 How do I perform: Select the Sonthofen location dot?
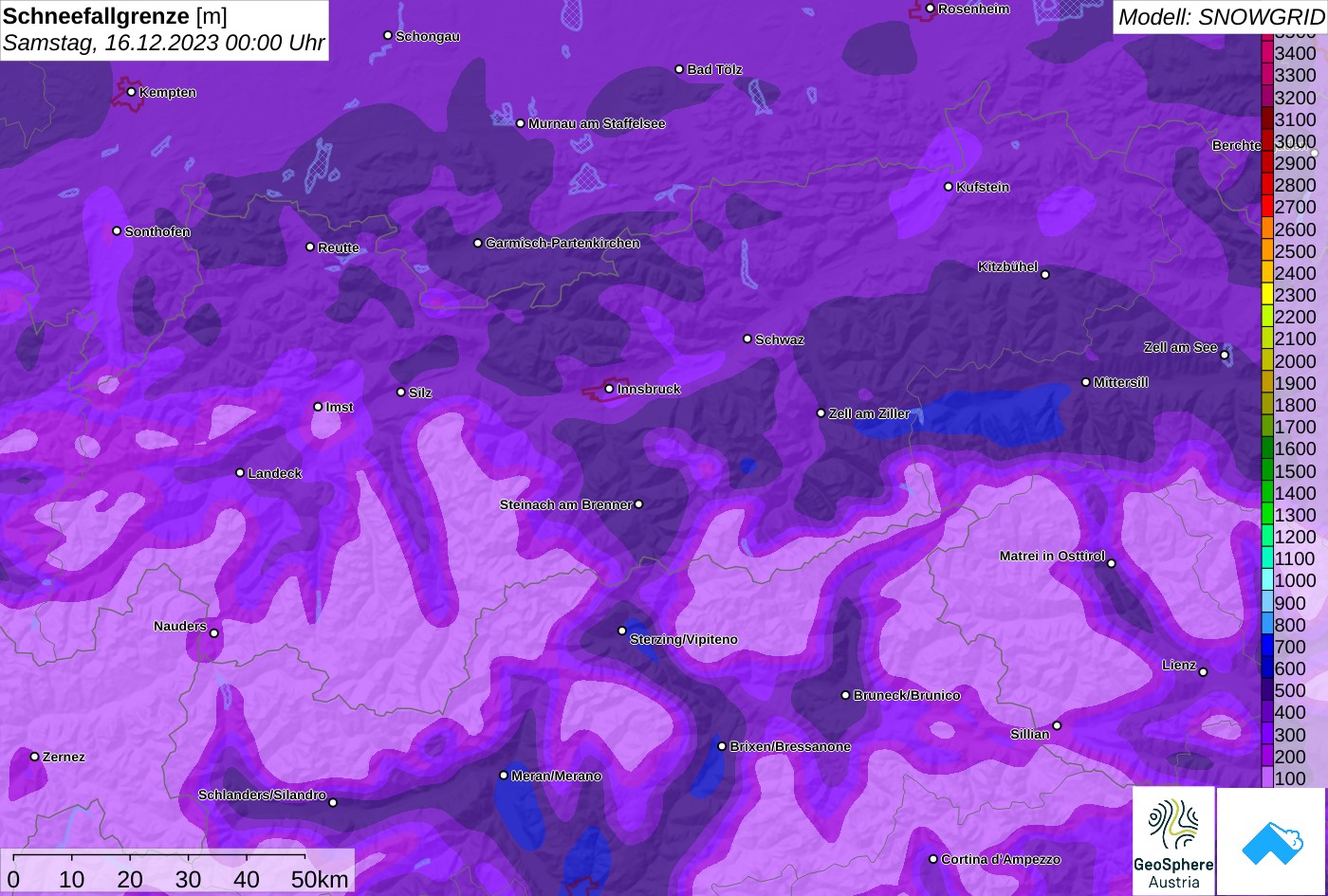117,230
